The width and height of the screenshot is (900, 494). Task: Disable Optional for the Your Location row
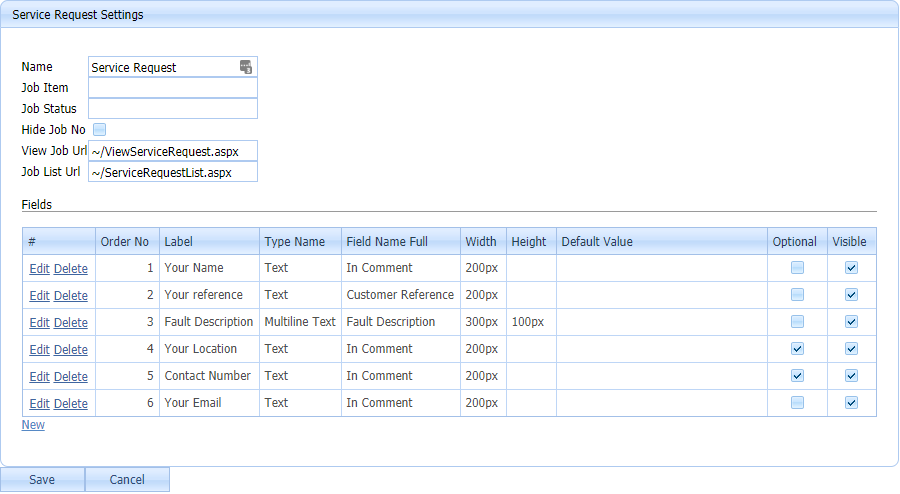coord(797,349)
